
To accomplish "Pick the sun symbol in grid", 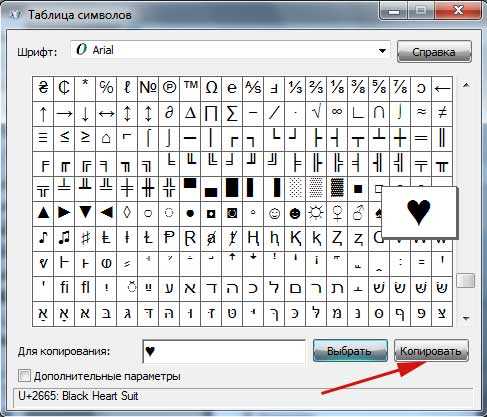I will (x=316, y=214).
